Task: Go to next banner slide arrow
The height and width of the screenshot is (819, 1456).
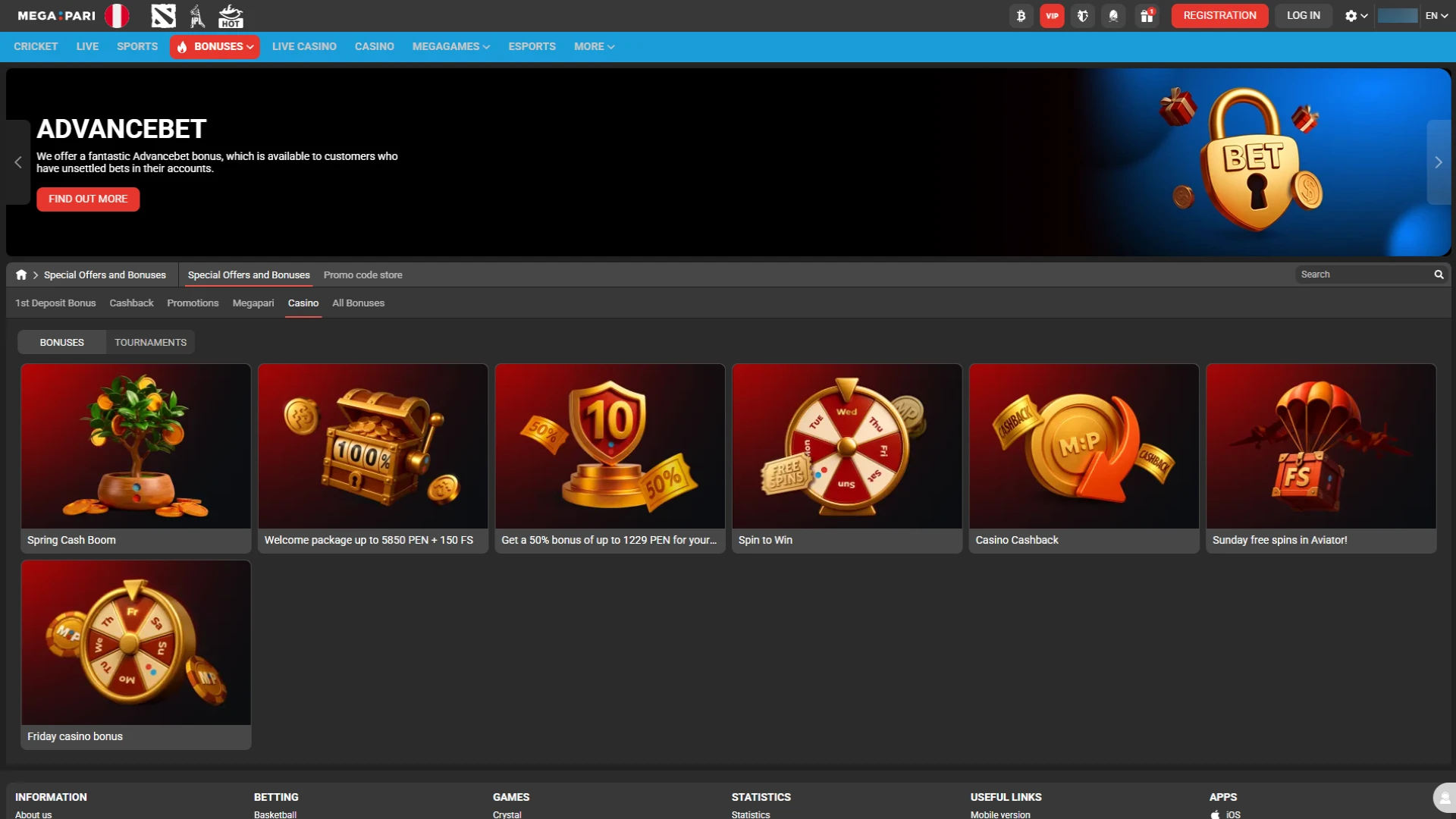Action: 1439,162
